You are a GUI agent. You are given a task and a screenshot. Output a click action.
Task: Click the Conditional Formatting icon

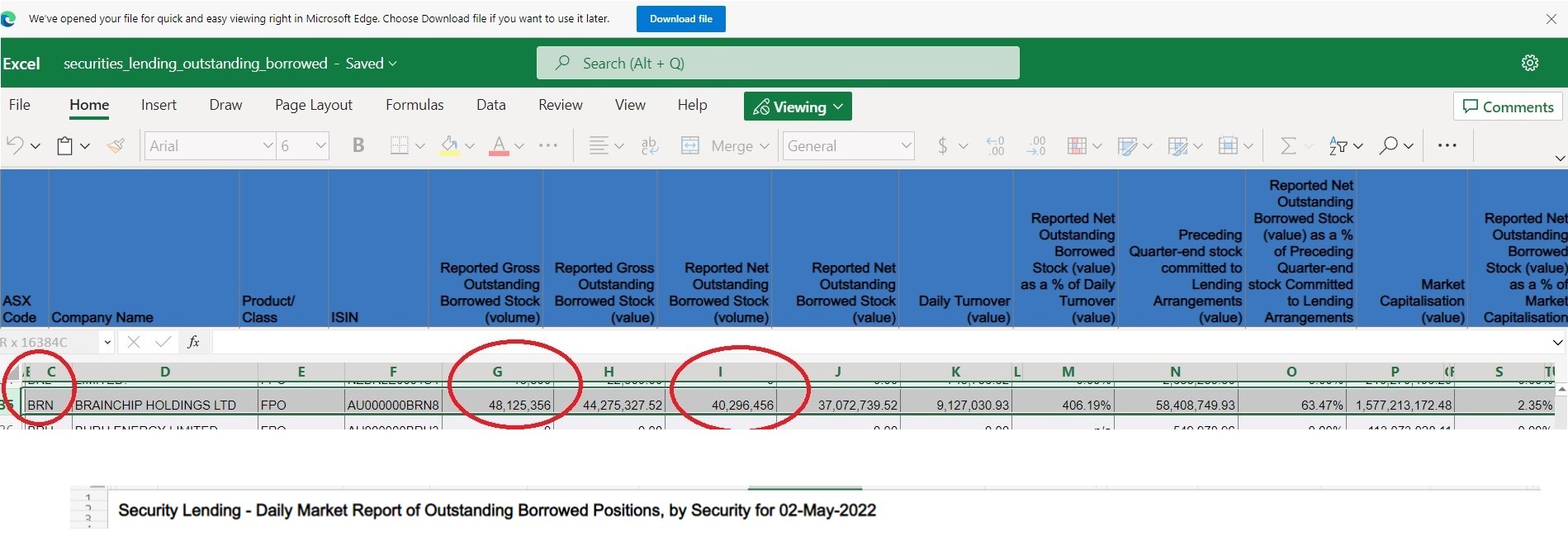pos(1077,146)
